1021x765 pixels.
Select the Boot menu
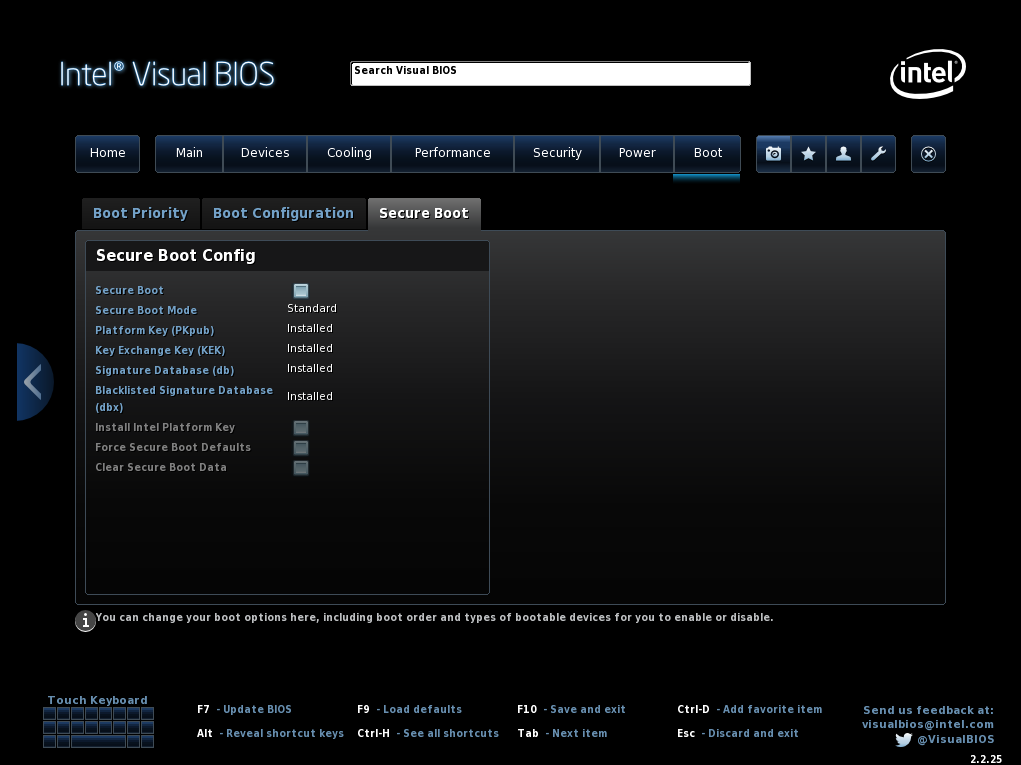(707, 154)
